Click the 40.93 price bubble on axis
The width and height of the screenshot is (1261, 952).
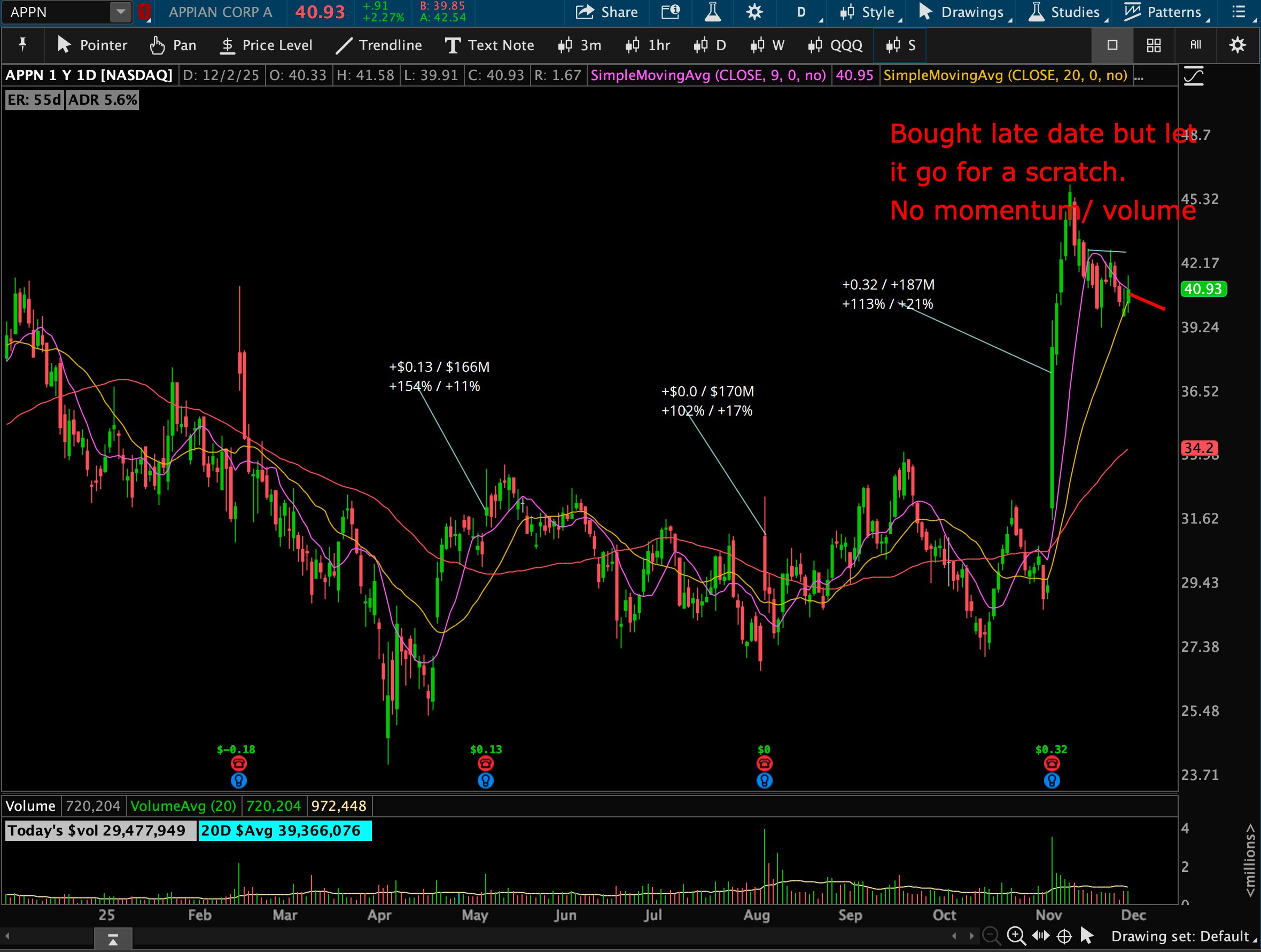pos(1203,289)
